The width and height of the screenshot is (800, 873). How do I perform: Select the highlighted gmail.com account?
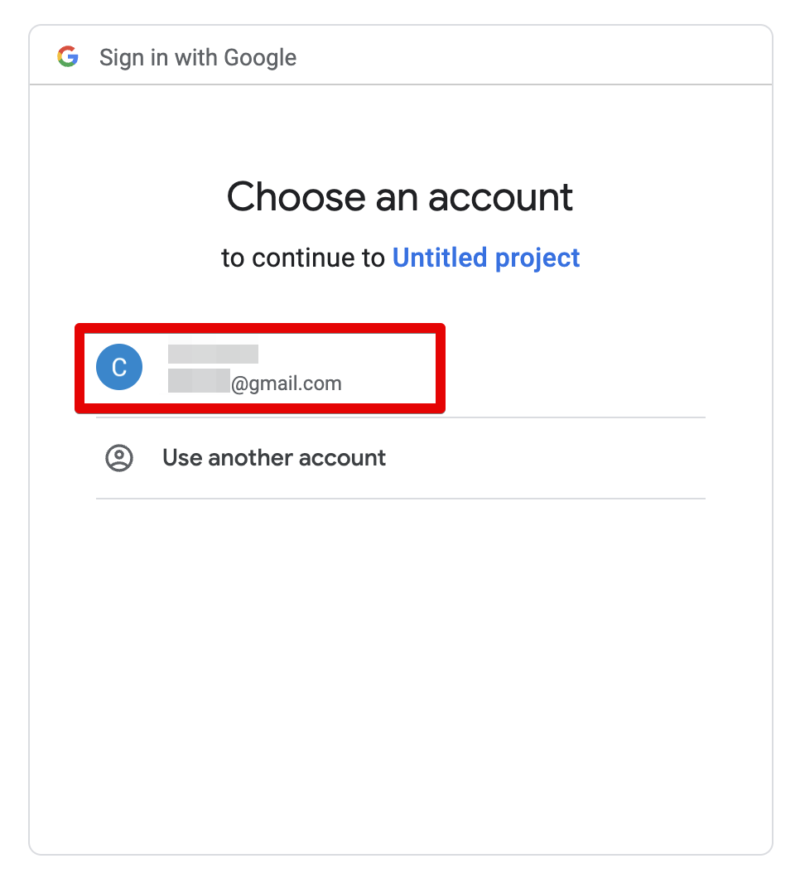(x=260, y=367)
